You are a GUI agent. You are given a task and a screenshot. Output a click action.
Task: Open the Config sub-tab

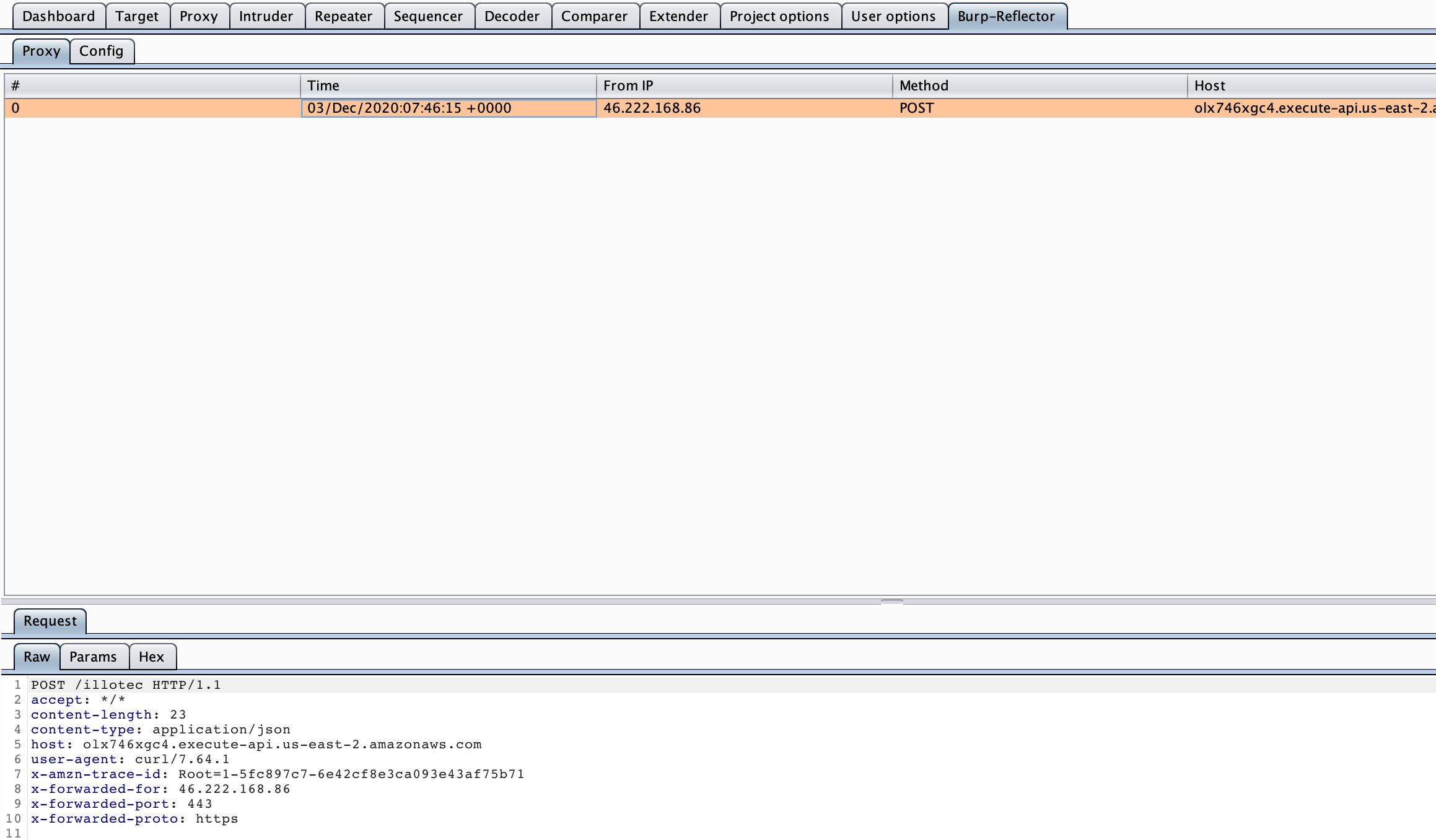click(101, 51)
